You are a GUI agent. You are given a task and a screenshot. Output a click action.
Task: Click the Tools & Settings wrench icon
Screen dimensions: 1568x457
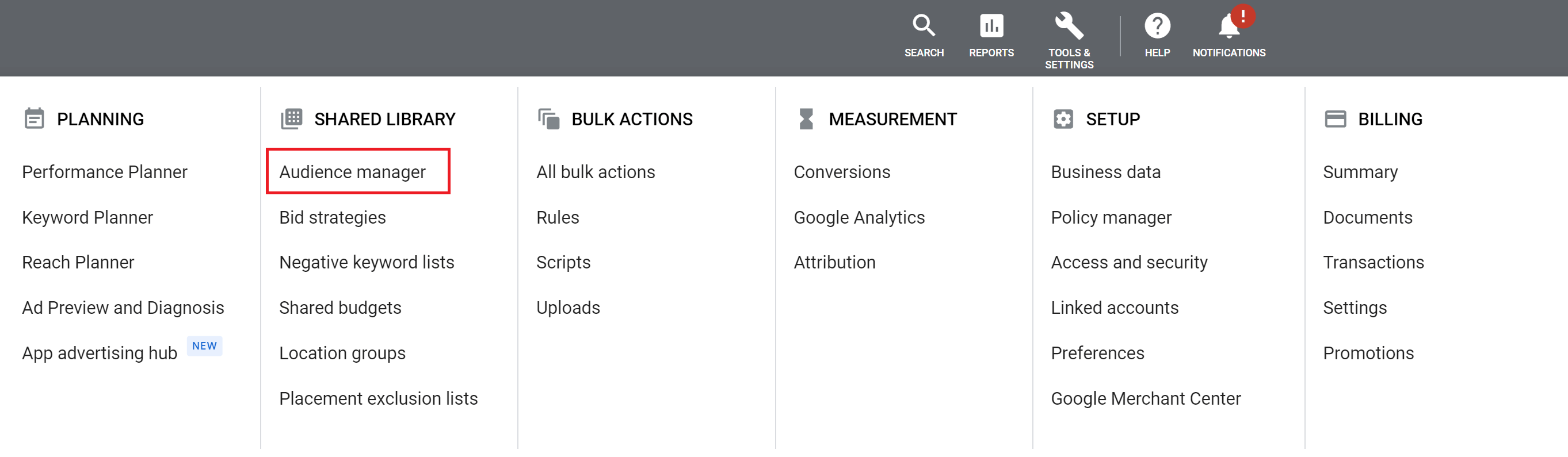coord(1069,25)
